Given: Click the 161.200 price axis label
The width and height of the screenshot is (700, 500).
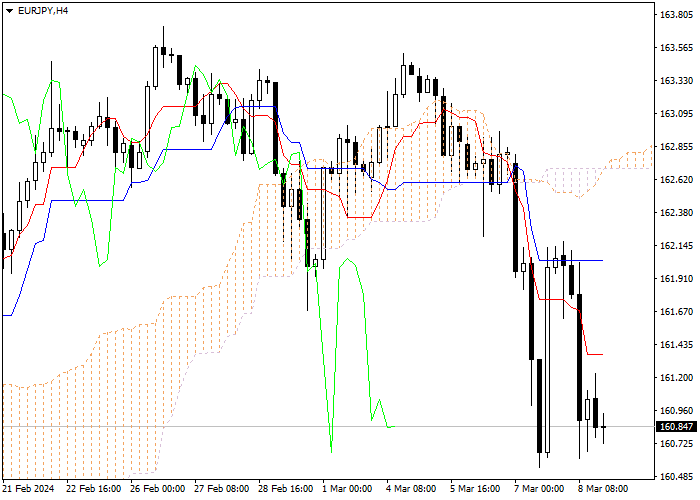Looking at the screenshot, I should coord(676,378).
